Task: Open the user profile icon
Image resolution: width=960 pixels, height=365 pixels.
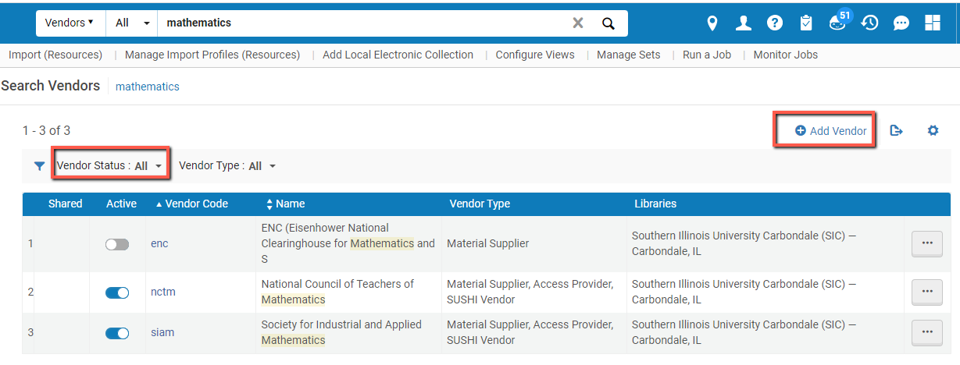Action: click(743, 23)
